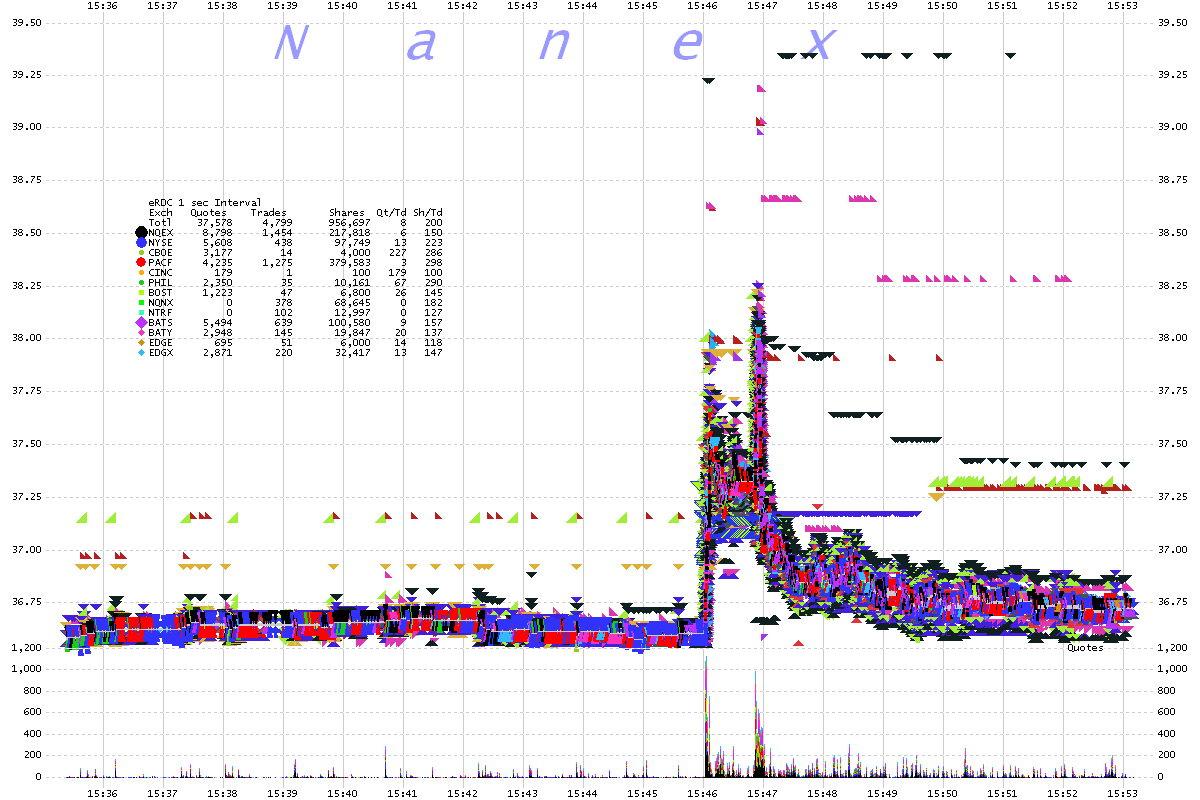Click the orange CINC legend dot
1200x800 pixels.
[x=141, y=272]
